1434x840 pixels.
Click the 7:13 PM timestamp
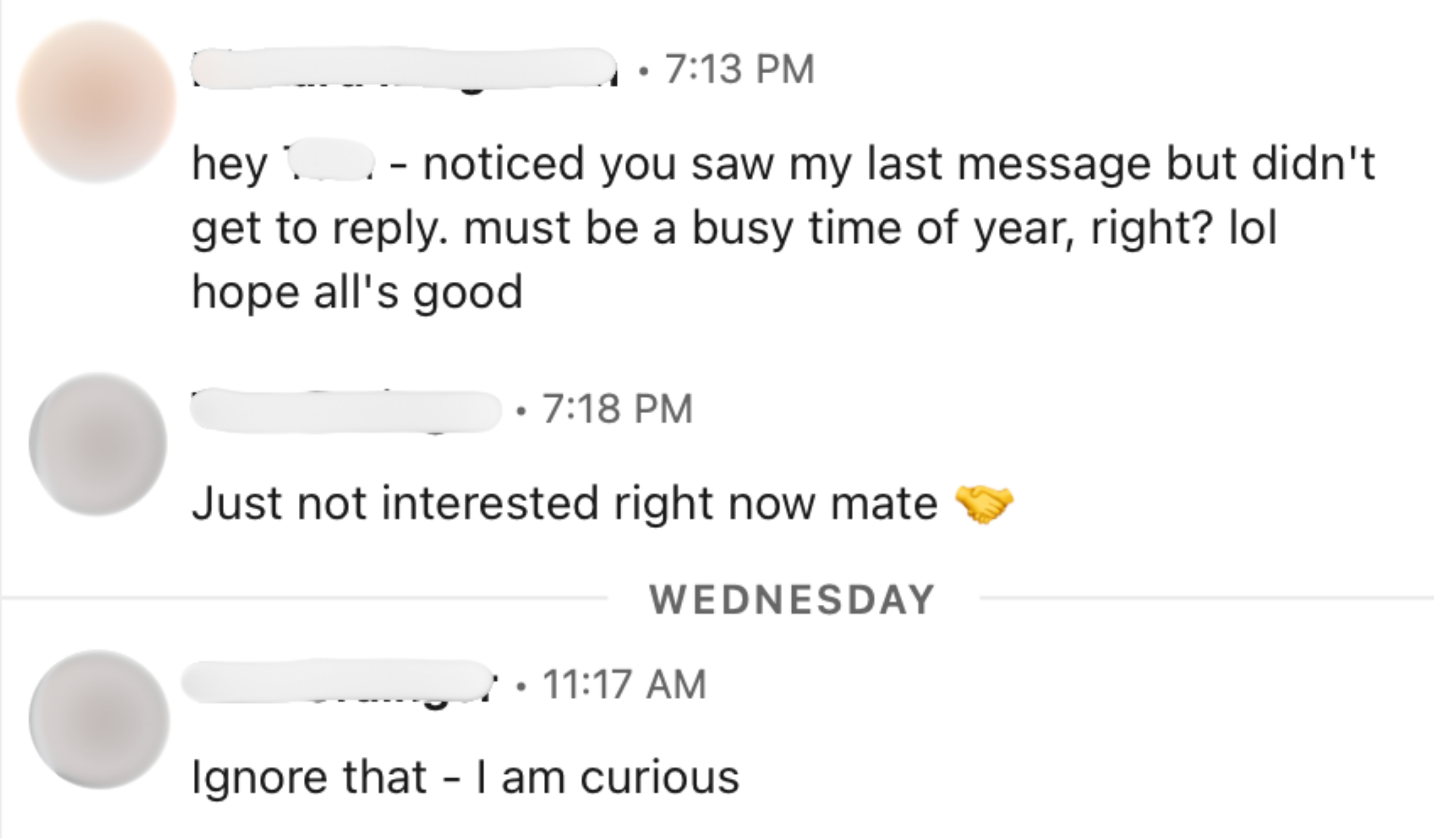click(x=739, y=69)
